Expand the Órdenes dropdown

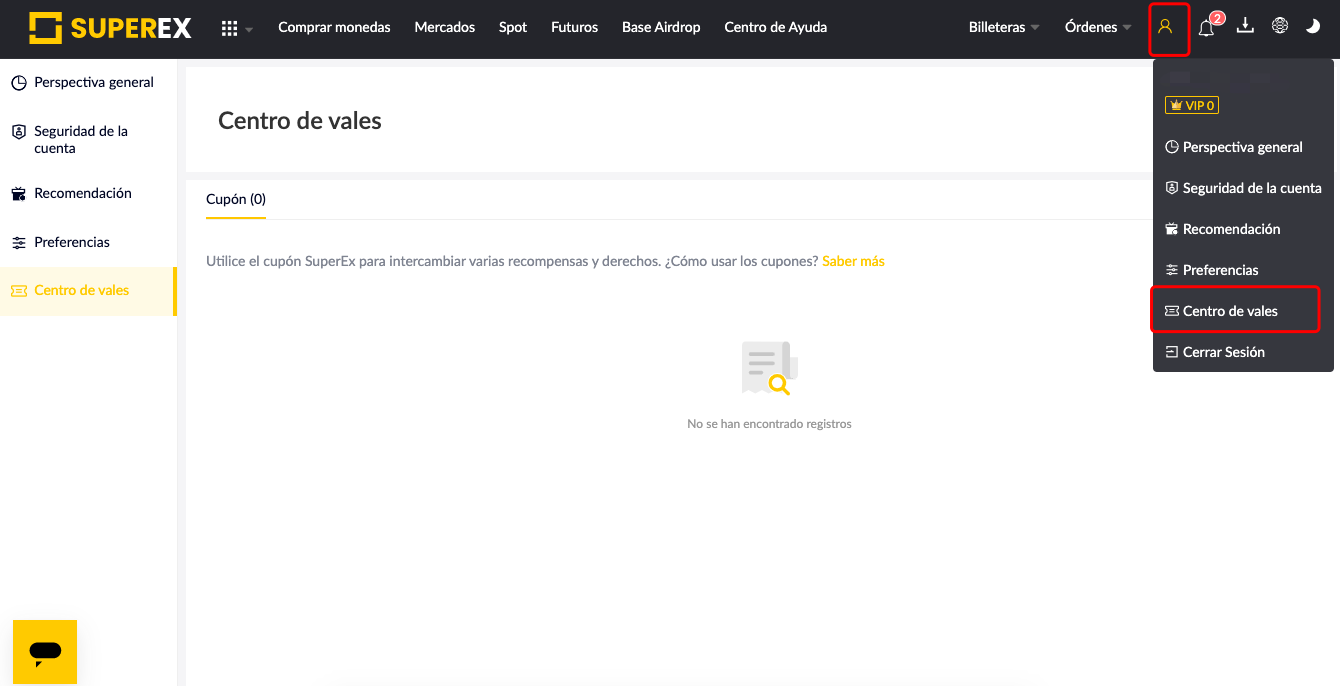pyautogui.click(x=1098, y=27)
